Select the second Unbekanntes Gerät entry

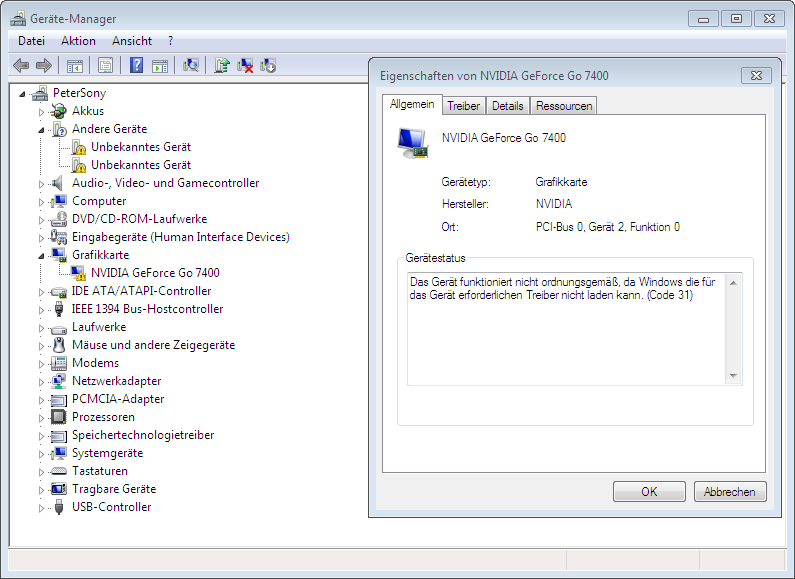[140, 165]
